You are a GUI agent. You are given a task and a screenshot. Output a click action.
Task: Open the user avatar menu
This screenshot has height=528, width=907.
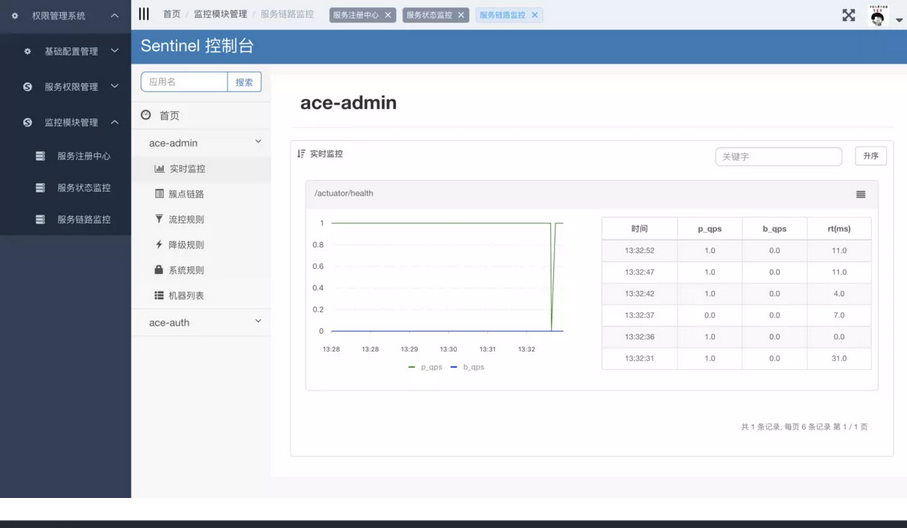coord(878,16)
